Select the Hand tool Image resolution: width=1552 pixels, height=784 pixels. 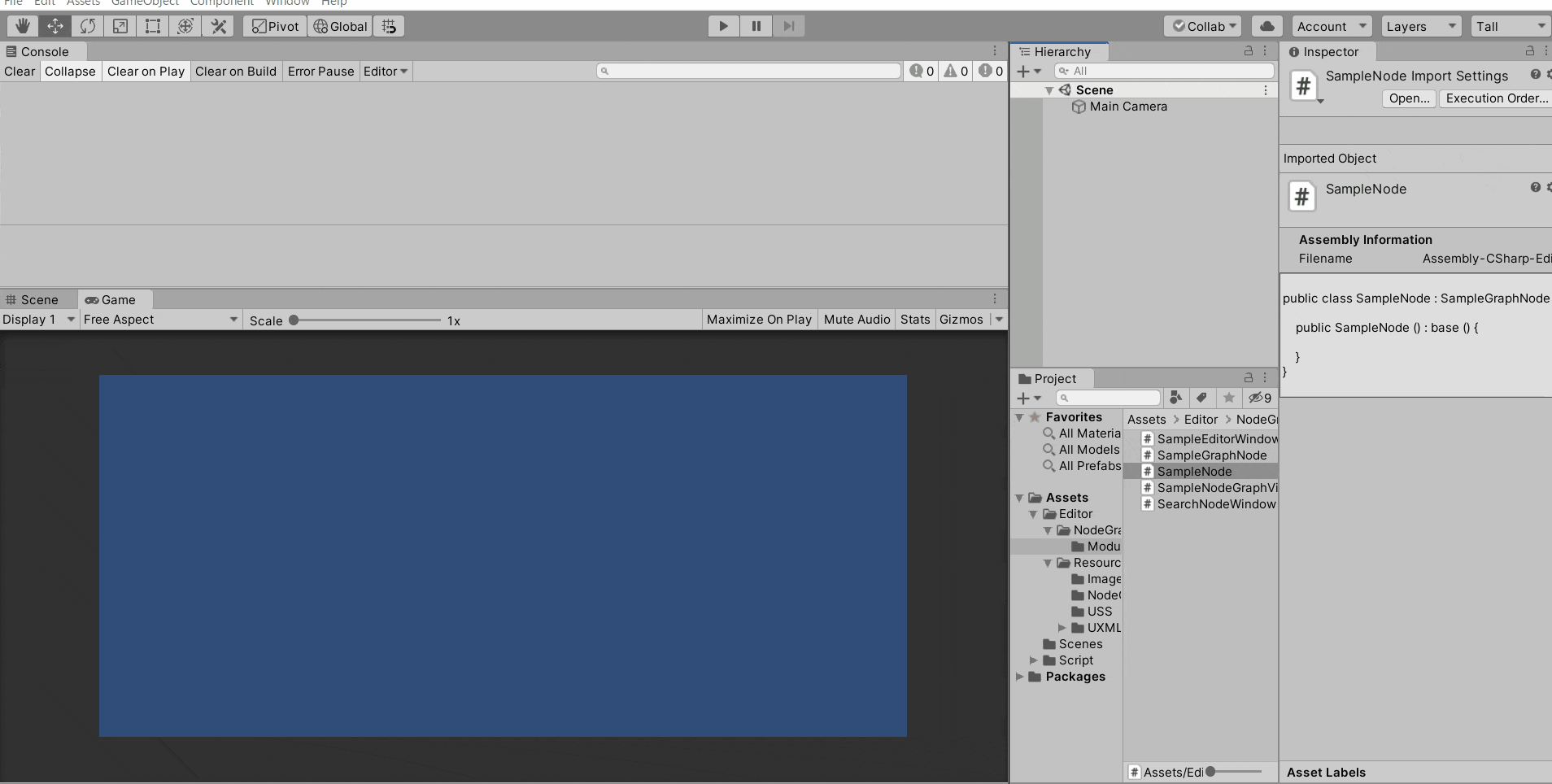pos(22,26)
